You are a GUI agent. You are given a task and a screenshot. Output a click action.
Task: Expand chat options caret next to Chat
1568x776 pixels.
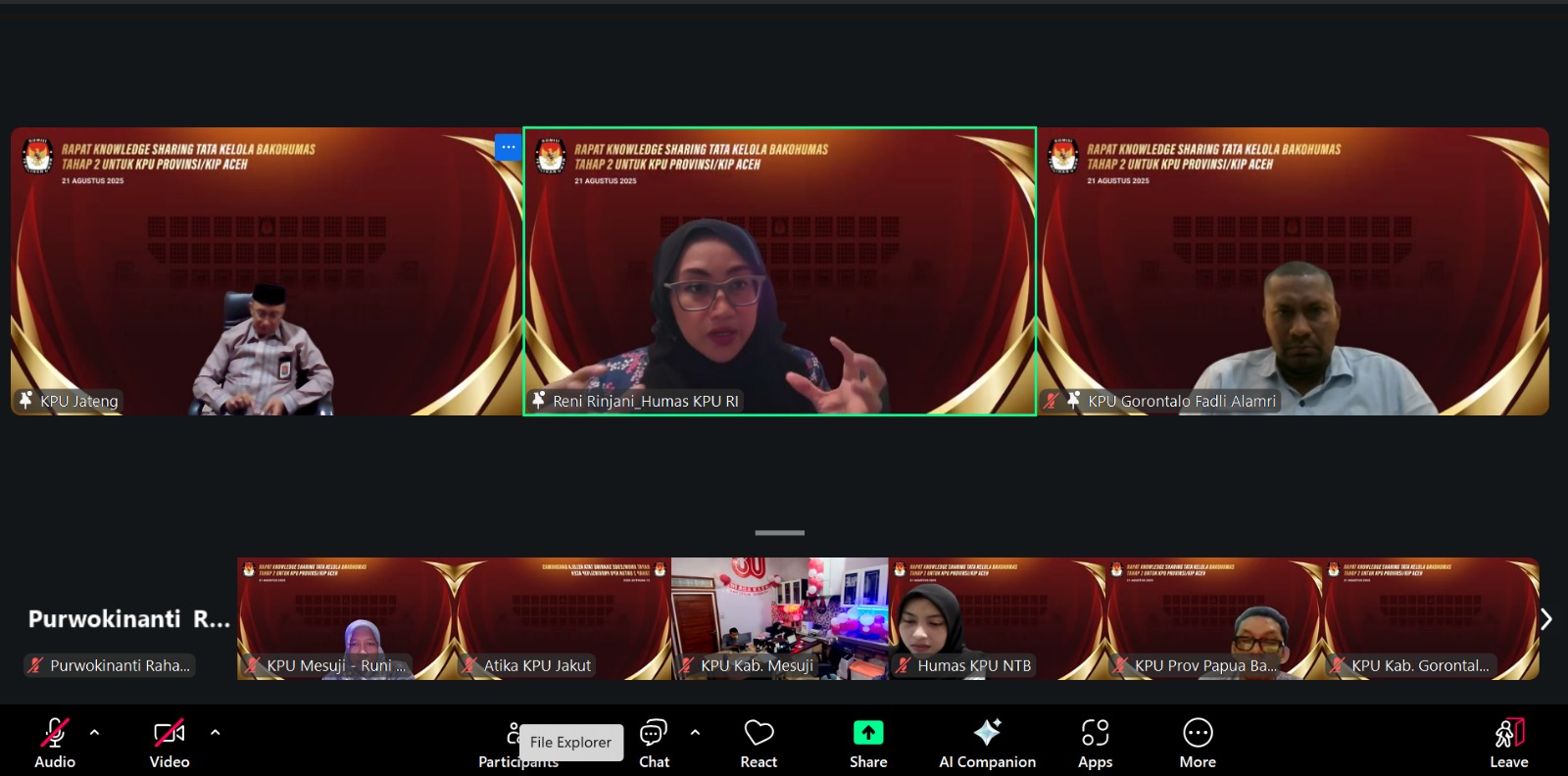point(695,732)
